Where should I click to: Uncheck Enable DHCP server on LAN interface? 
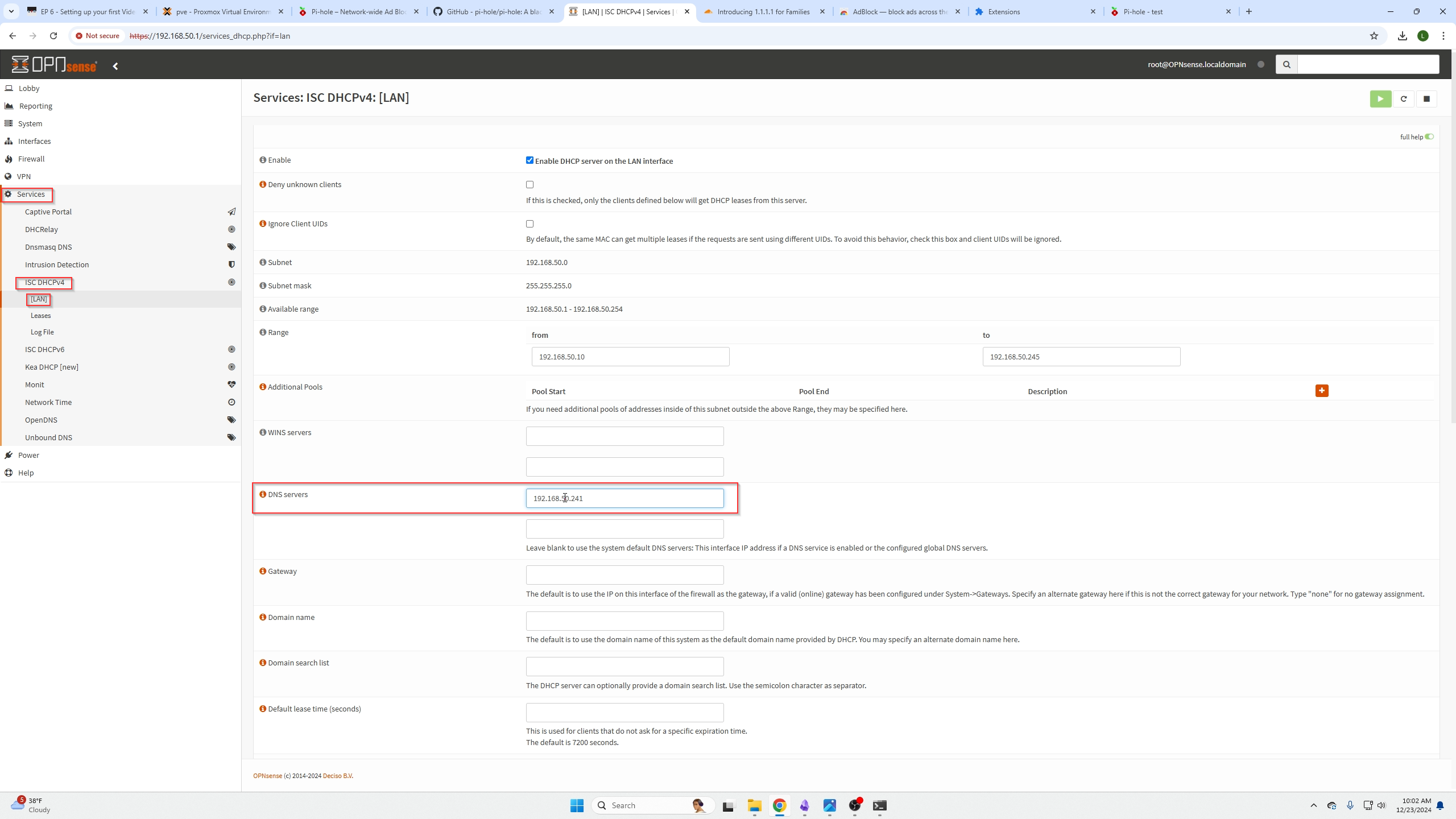[530, 160]
